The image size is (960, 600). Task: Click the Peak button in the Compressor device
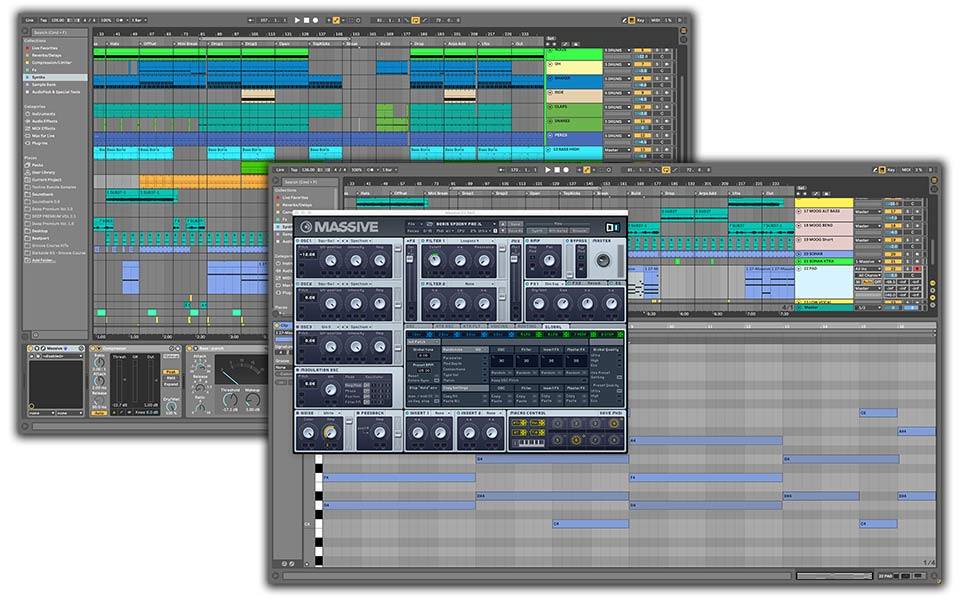(x=171, y=372)
